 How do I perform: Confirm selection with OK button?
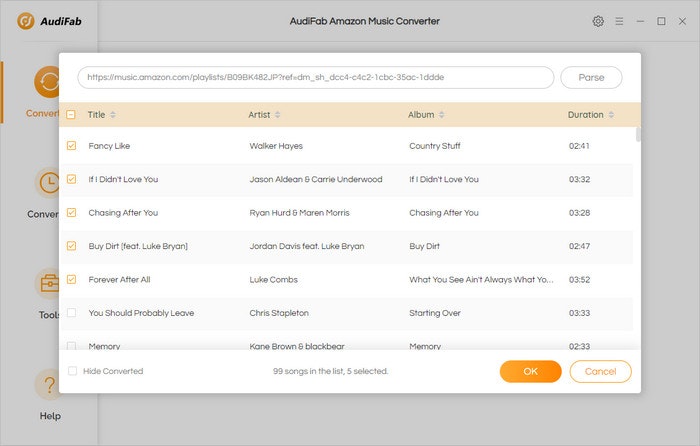530,371
